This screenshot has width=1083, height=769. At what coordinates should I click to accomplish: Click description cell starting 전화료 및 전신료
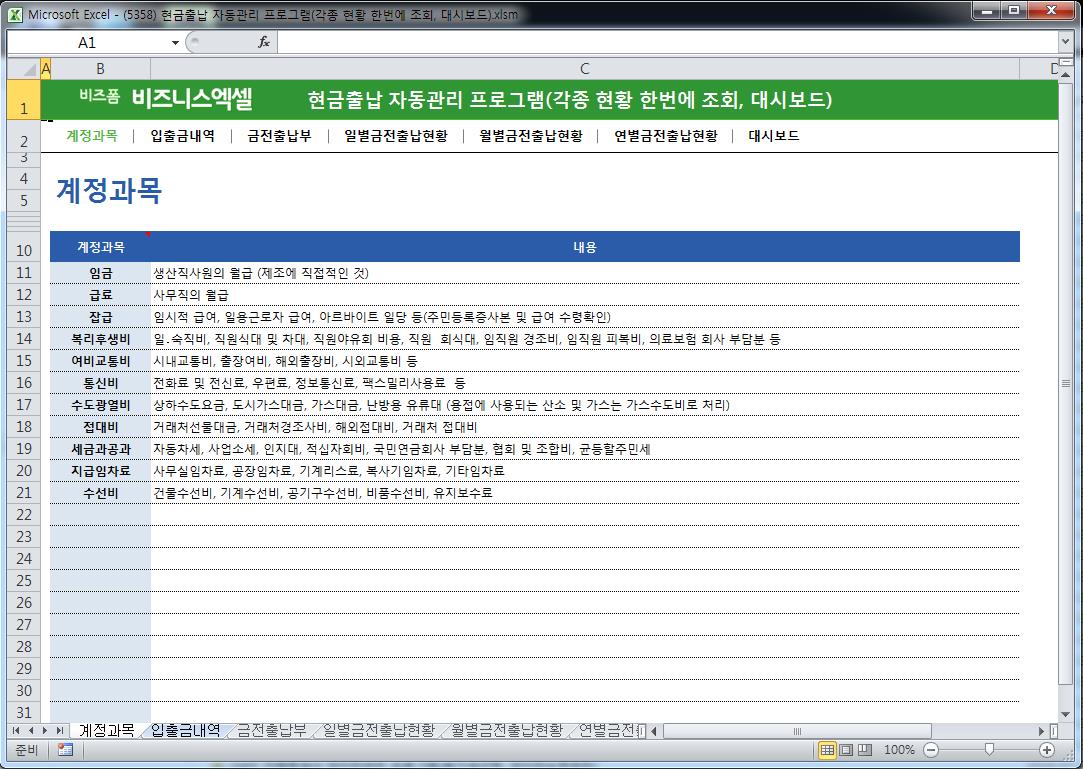coord(585,383)
